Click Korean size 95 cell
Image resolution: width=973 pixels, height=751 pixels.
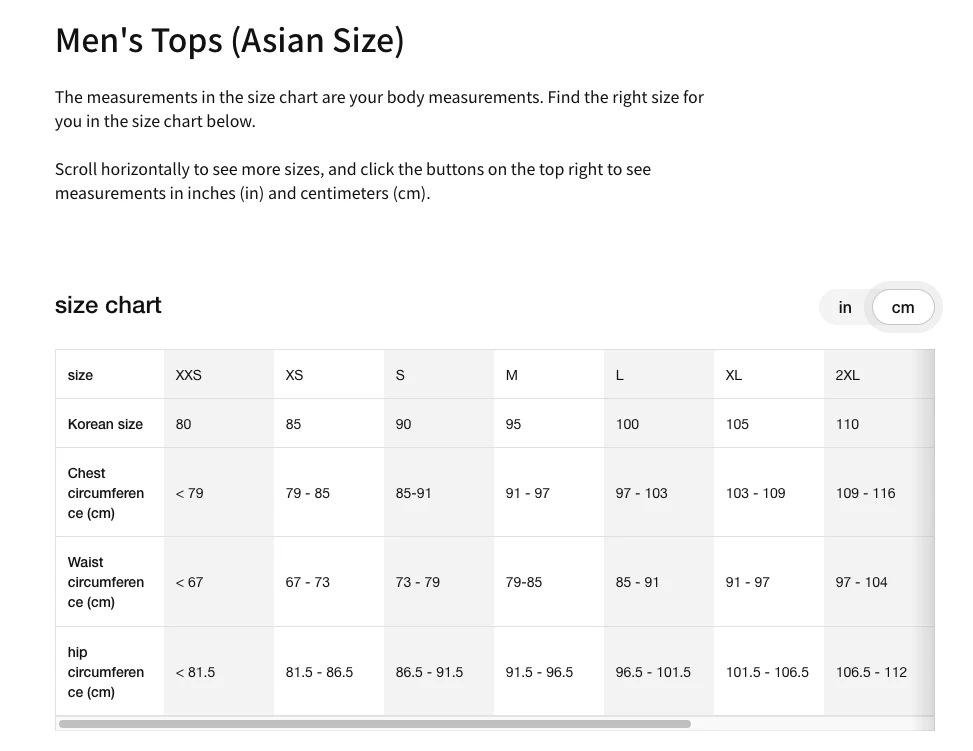513,424
